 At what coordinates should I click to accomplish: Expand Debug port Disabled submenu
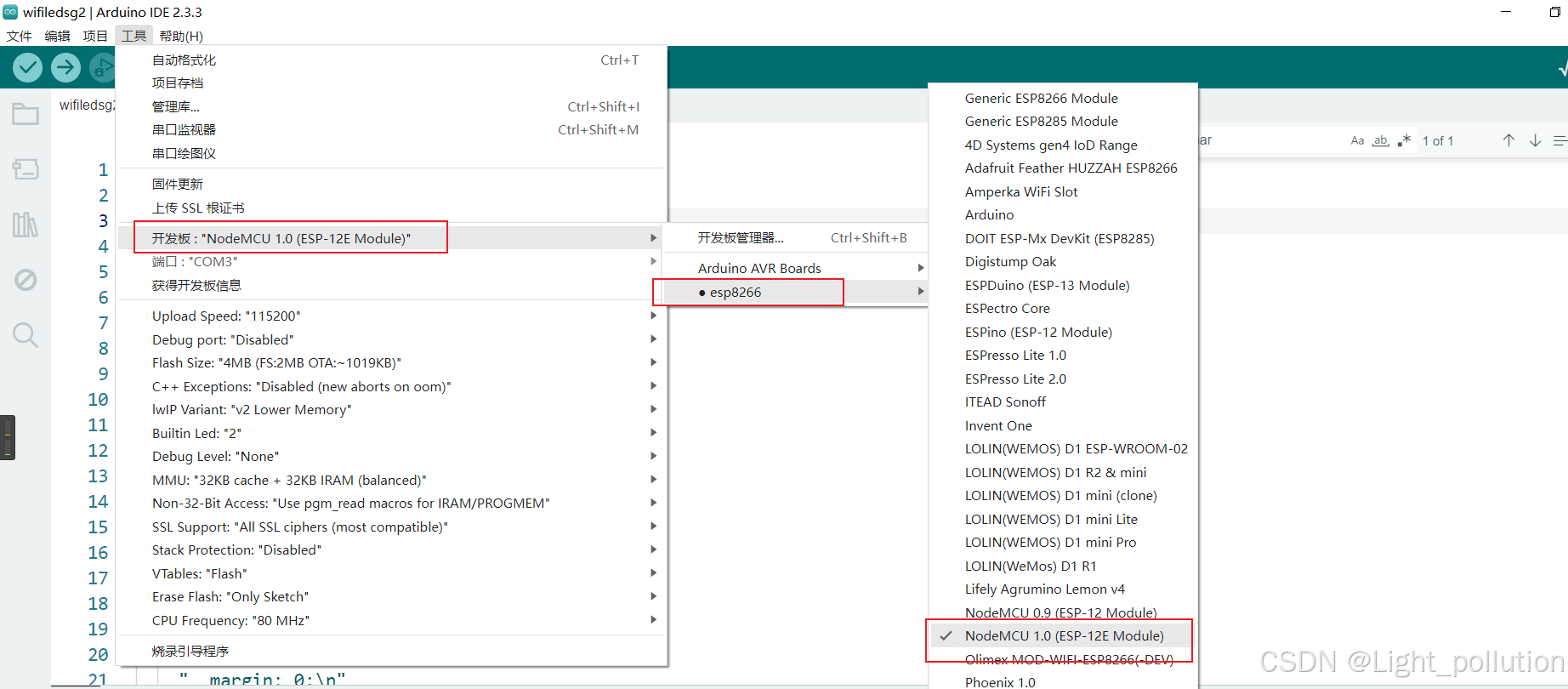click(391, 340)
